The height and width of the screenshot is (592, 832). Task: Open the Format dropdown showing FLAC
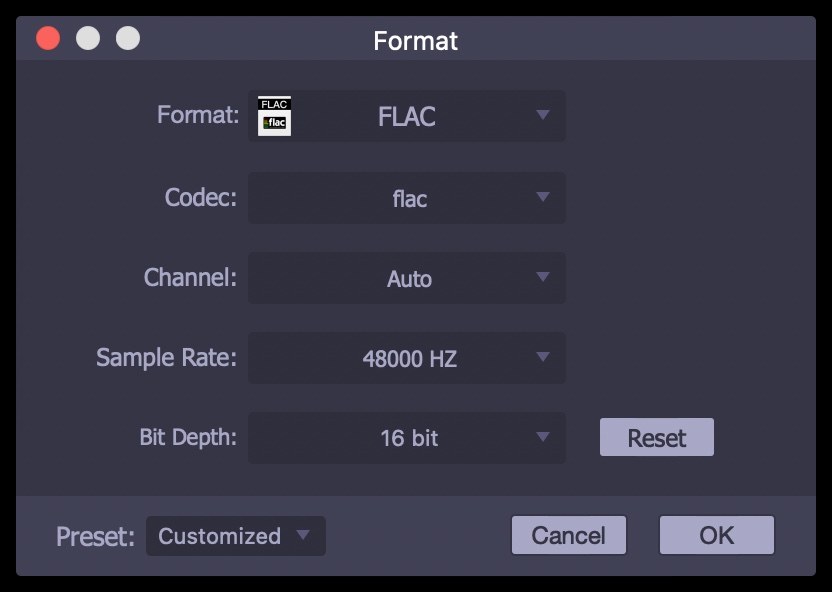point(406,116)
